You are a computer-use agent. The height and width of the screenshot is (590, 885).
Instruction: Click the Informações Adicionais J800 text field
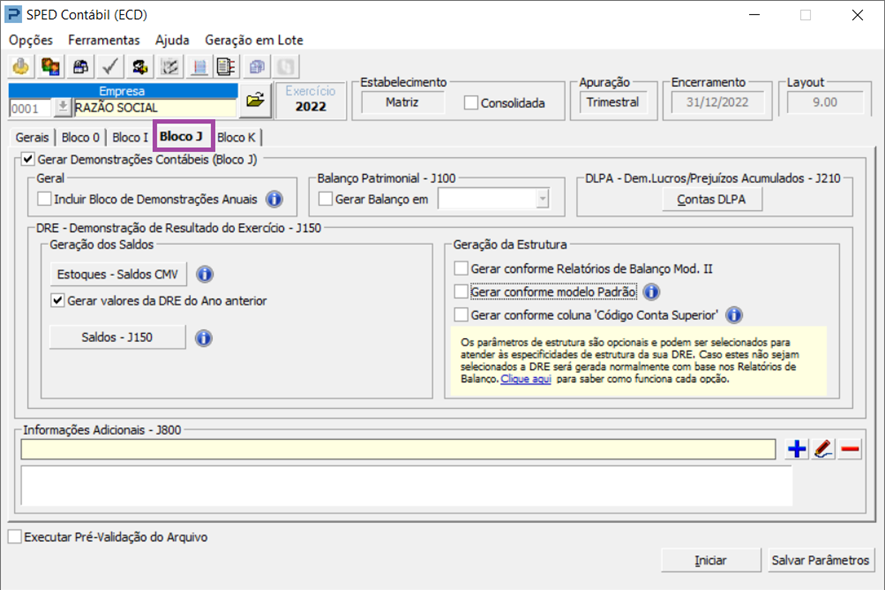coord(397,450)
